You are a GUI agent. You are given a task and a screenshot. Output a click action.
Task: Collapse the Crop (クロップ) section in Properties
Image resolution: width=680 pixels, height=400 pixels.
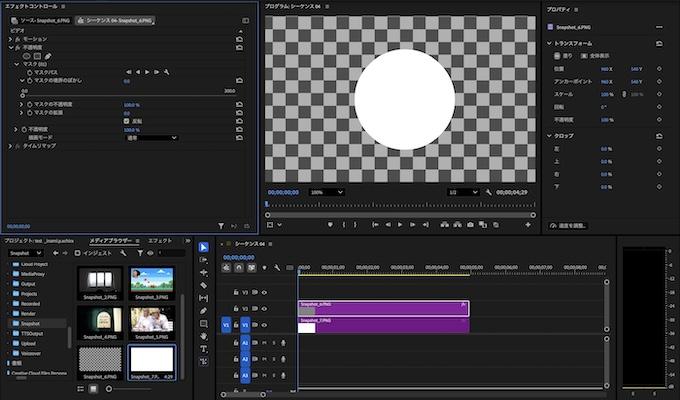[549, 135]
